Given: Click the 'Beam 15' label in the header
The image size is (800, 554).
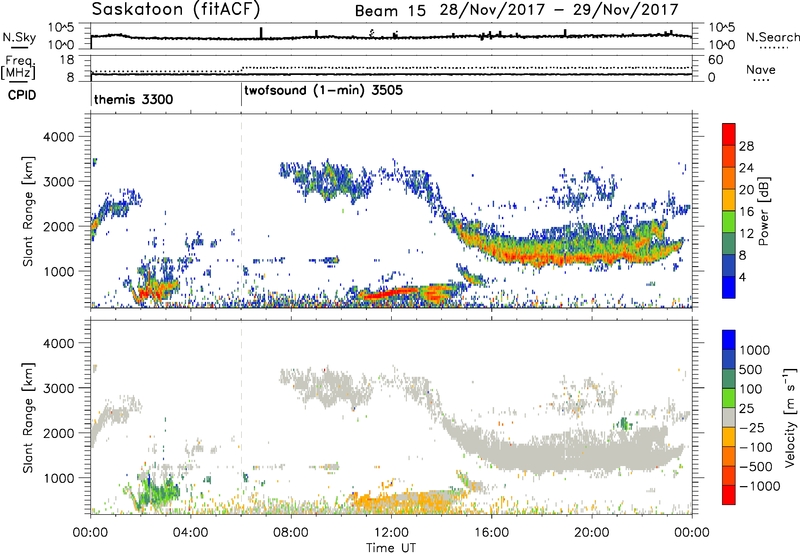Looking at the screenshot, I should tap(390, 10).
